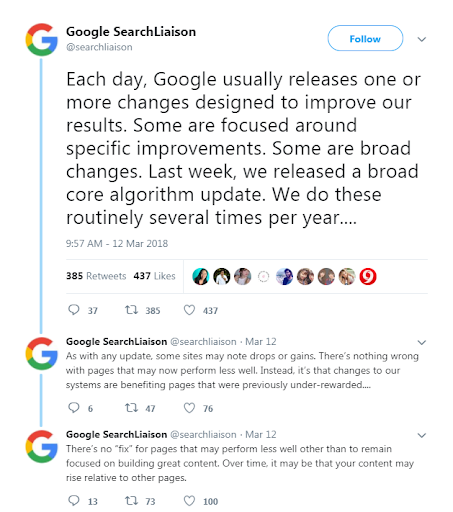Open the @searchliaison handle under header name
Screen dimensions: 453x512
tap(99, 47)
